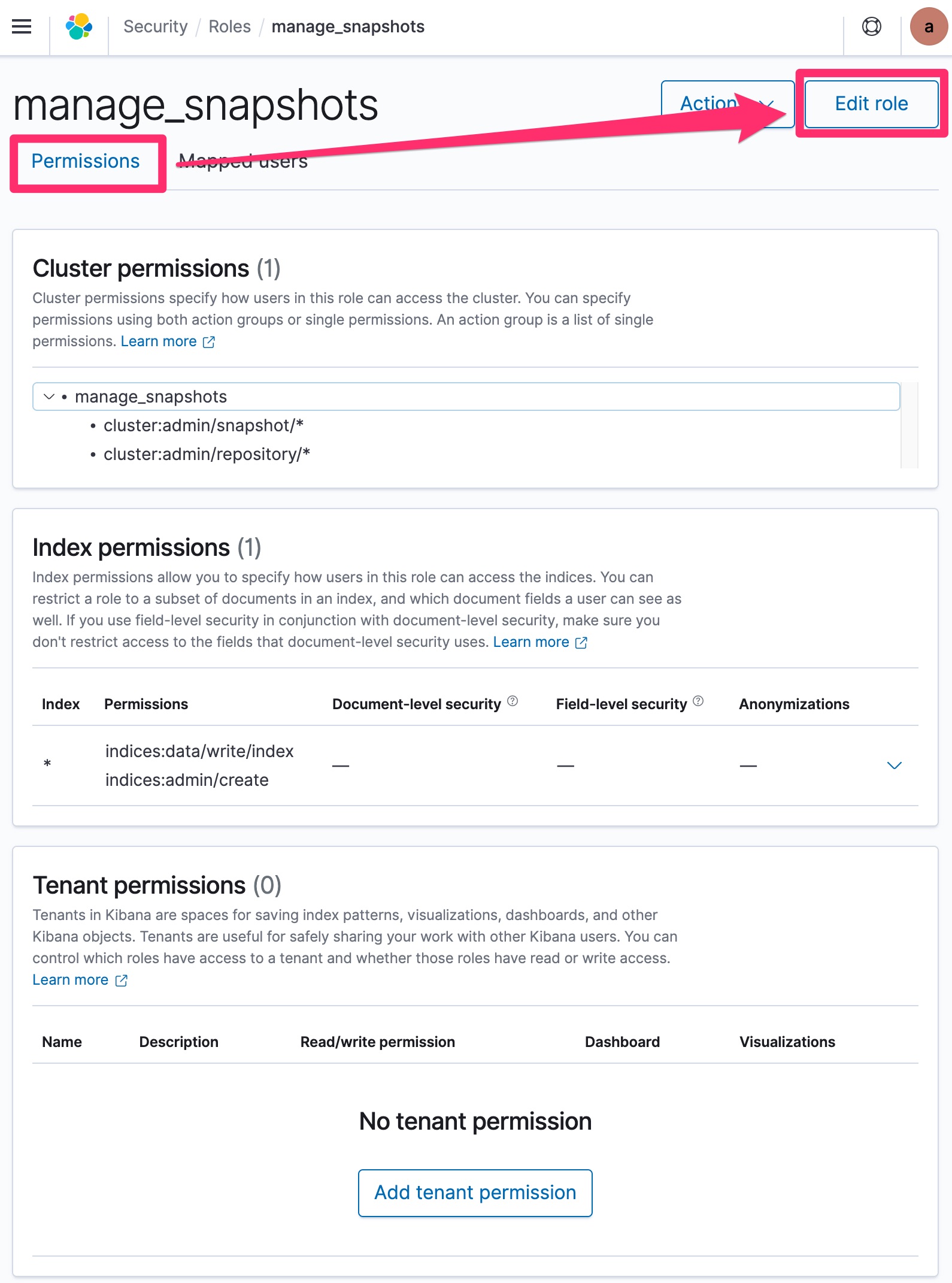Switch to the Permissions tab
The height and width of the screenshot is (1283, 952).
click(86, 161)
